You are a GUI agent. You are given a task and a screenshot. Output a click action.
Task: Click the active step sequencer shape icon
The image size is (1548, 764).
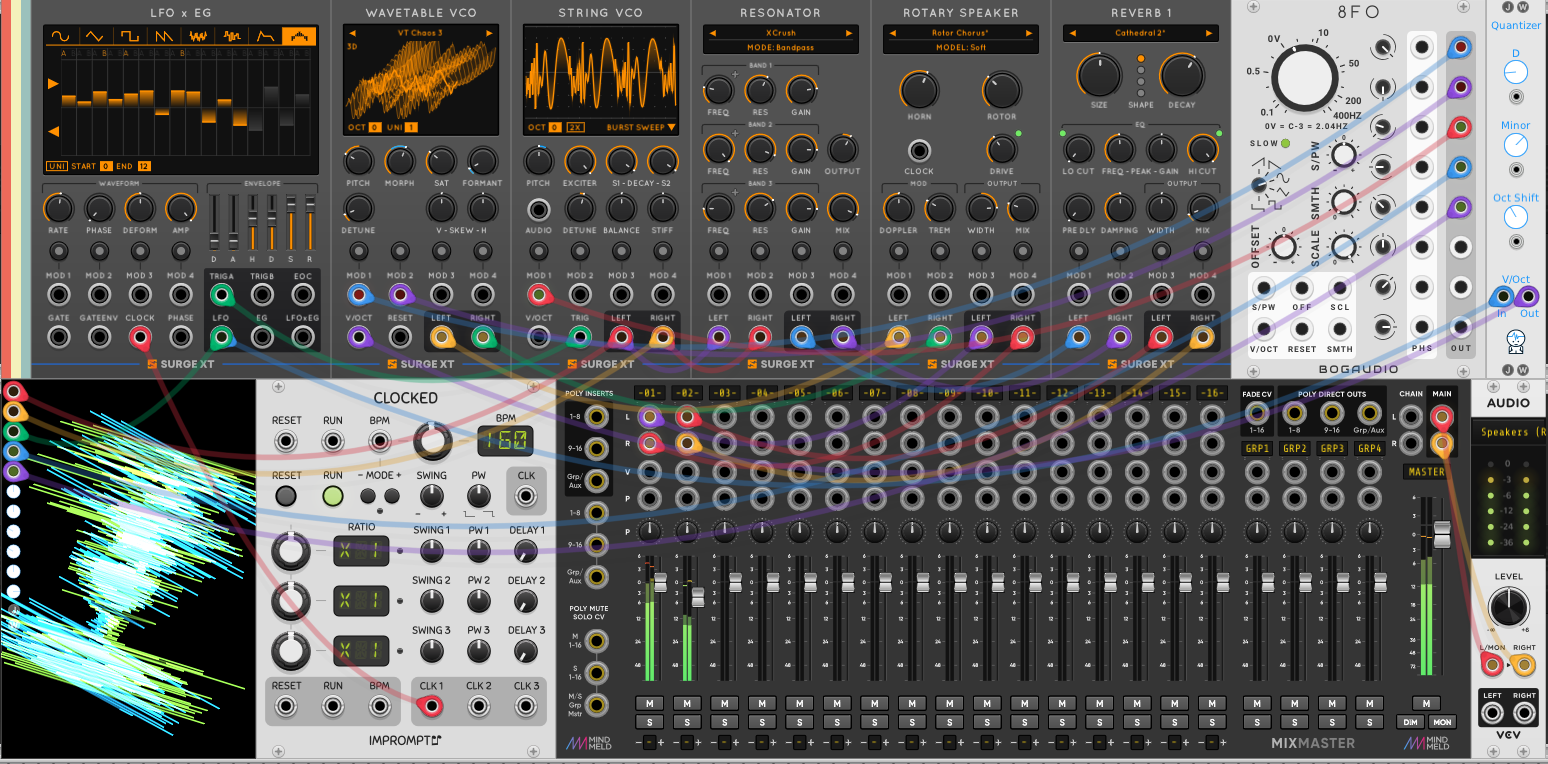pos(299,35)
